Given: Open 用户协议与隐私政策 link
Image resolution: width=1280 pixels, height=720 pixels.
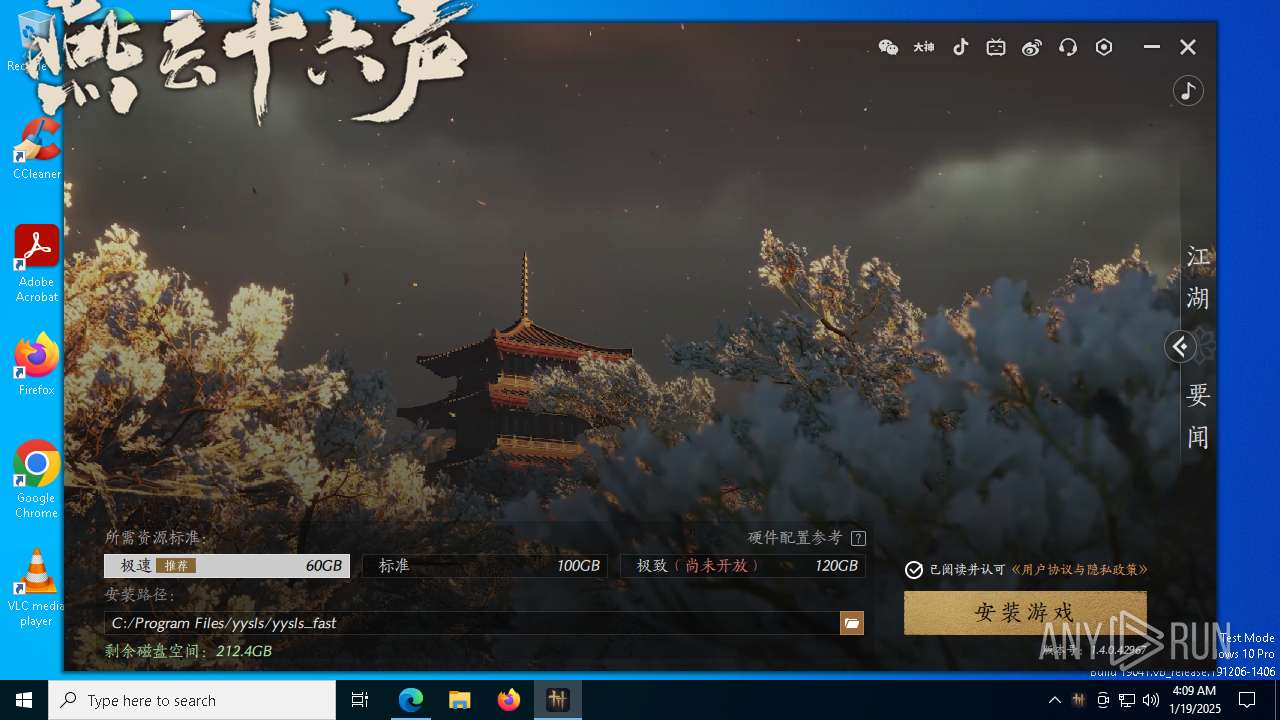Looking at the screenshot, I should [x=1079, y=570].
